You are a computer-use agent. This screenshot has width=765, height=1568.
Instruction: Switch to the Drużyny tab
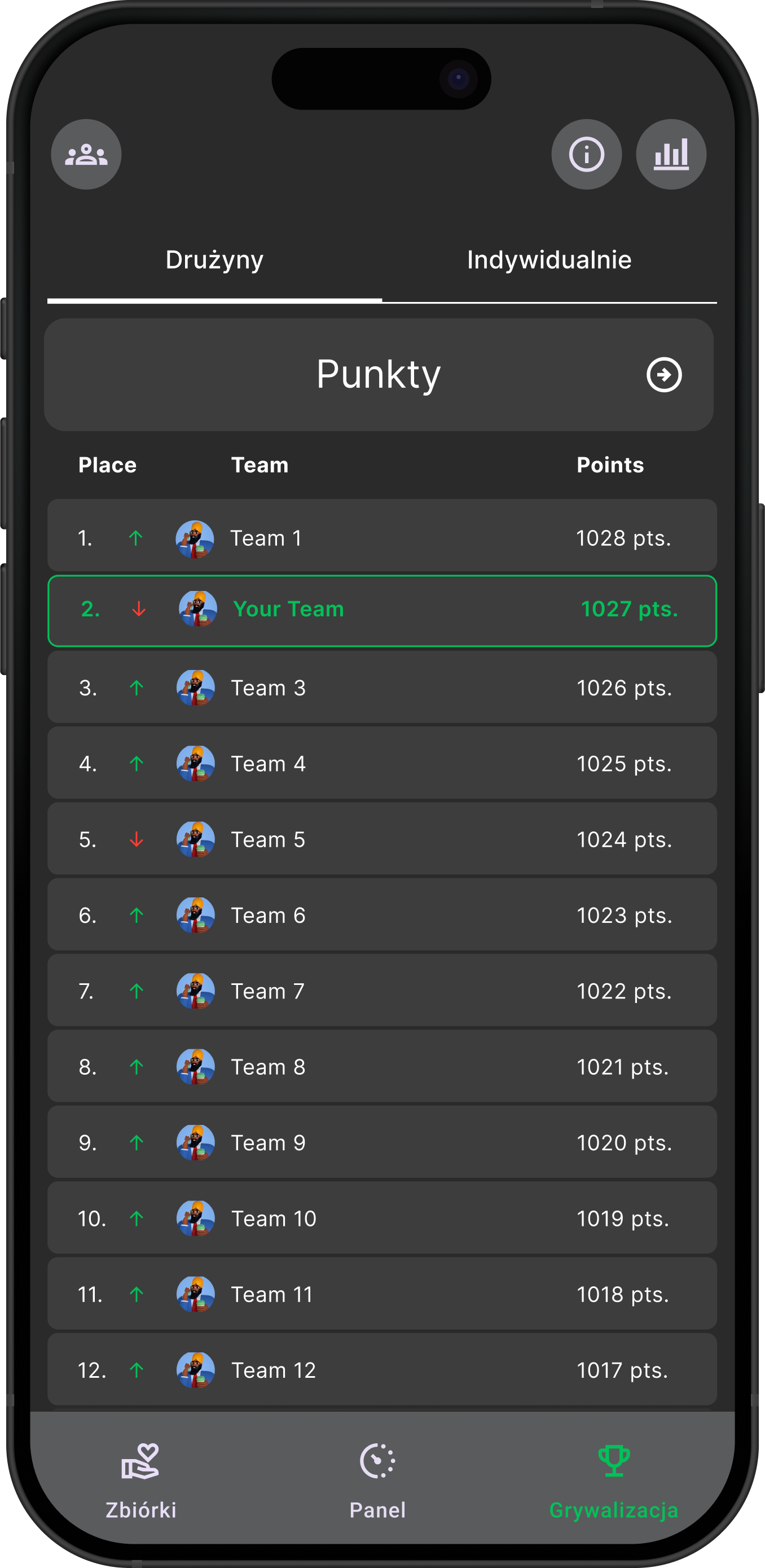click(x=214, y=260)
